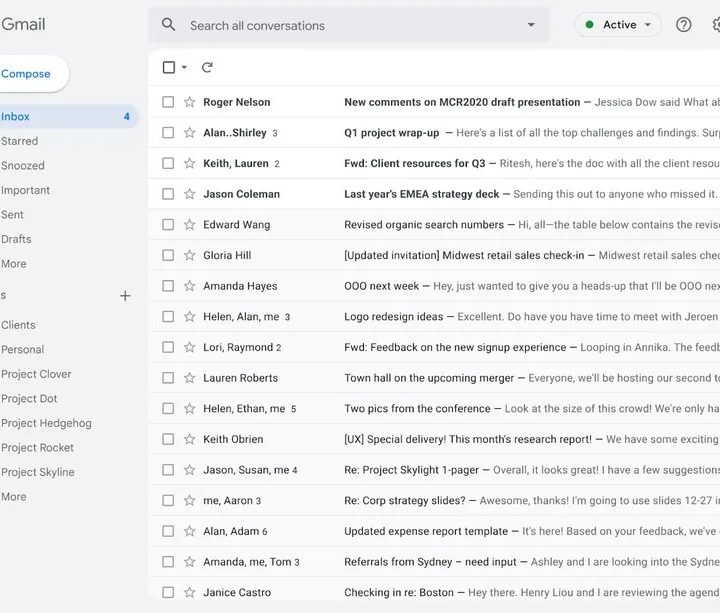Star the Amanda Hayes email
The image size is (720, 613).
(x=190, y=286)
